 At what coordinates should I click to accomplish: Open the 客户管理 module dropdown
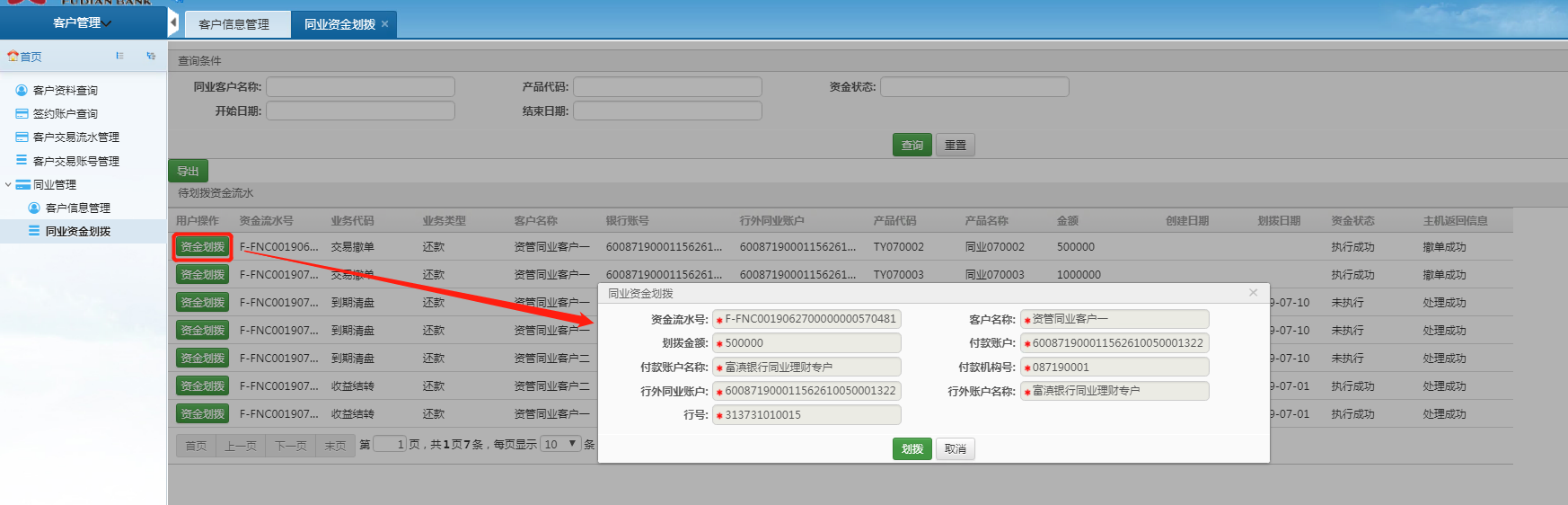tap(83, 22)
